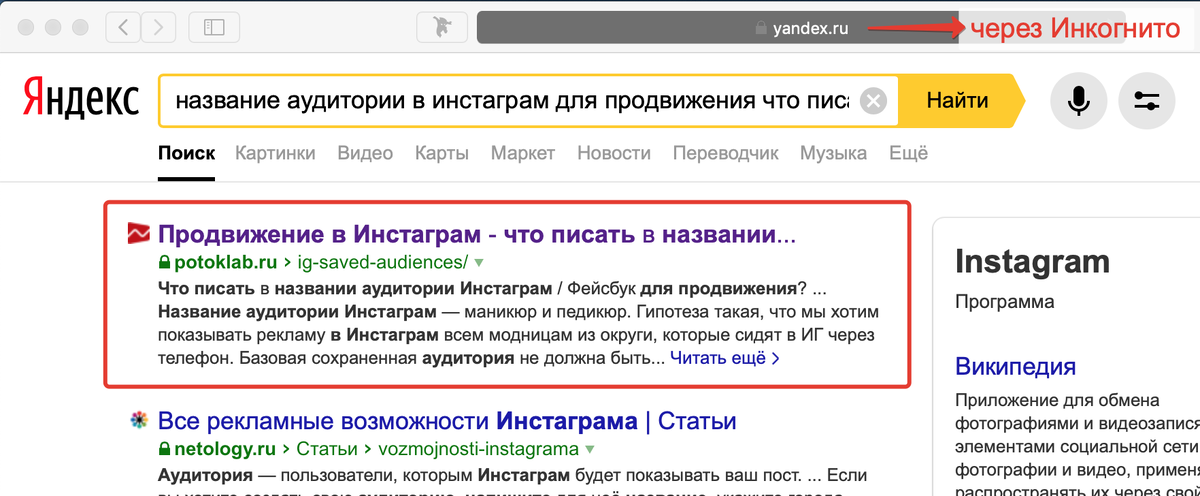Expand the Ещё tab menu

[908, 153]
